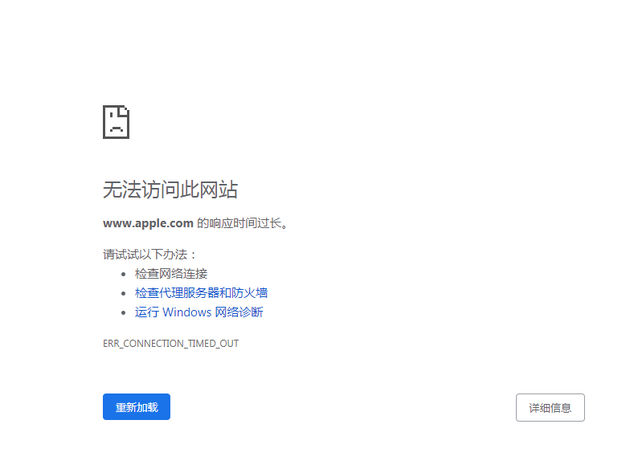Open the 详细信息 details button
Image resolution: width=630 pixels, height=473 pixels.
(x=550, y=407)
